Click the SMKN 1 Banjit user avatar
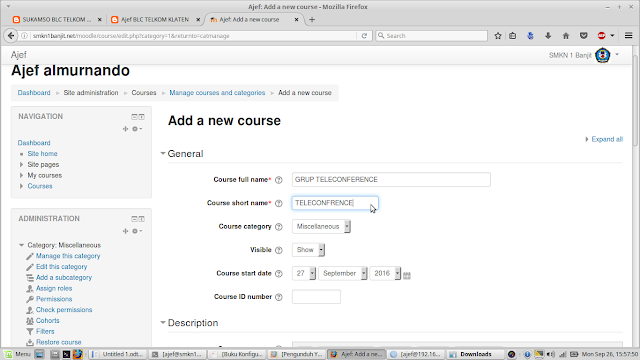The image size is (640, 360). [602, 55]
